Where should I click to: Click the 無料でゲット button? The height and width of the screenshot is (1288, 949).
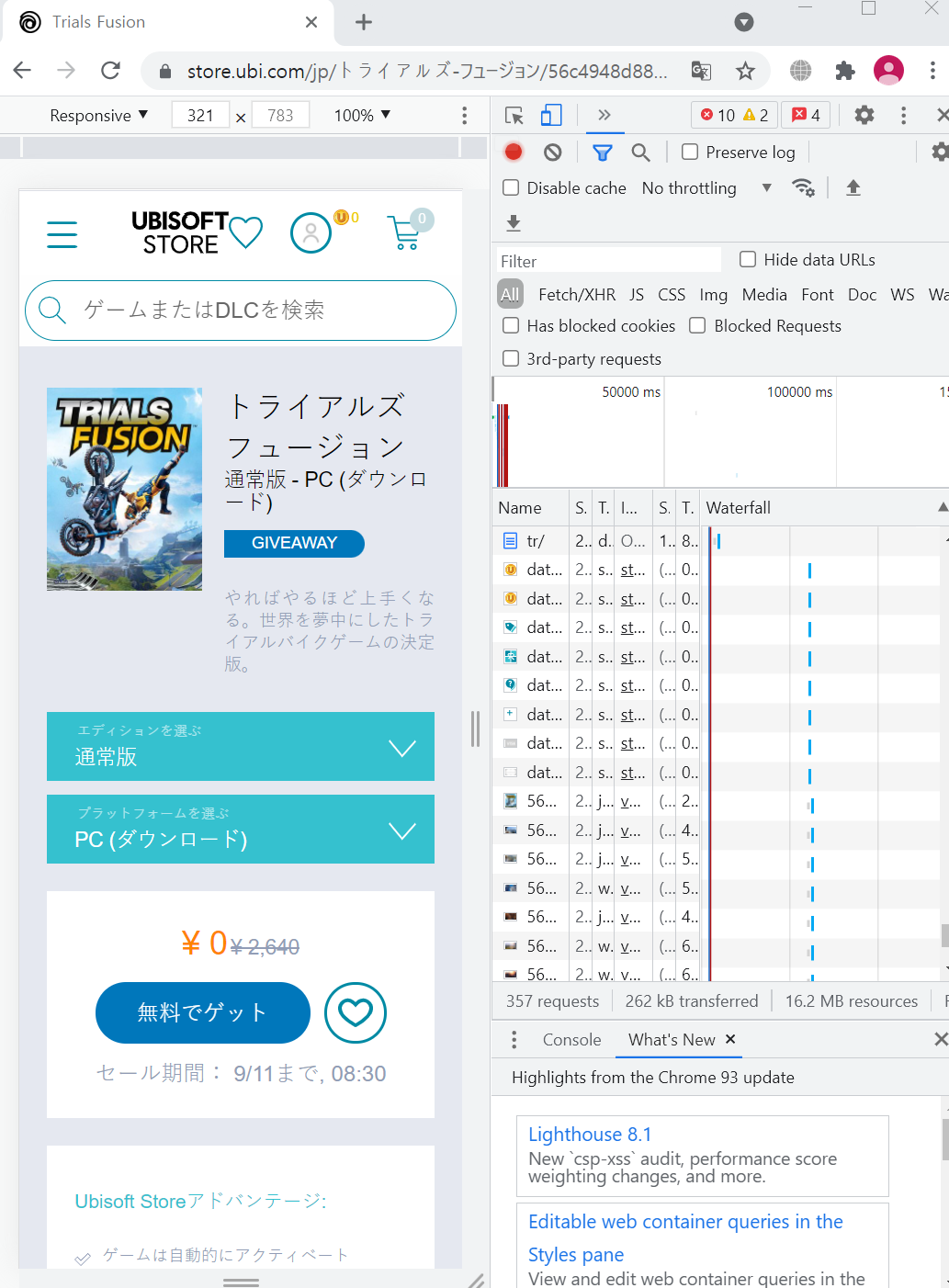203,1012
